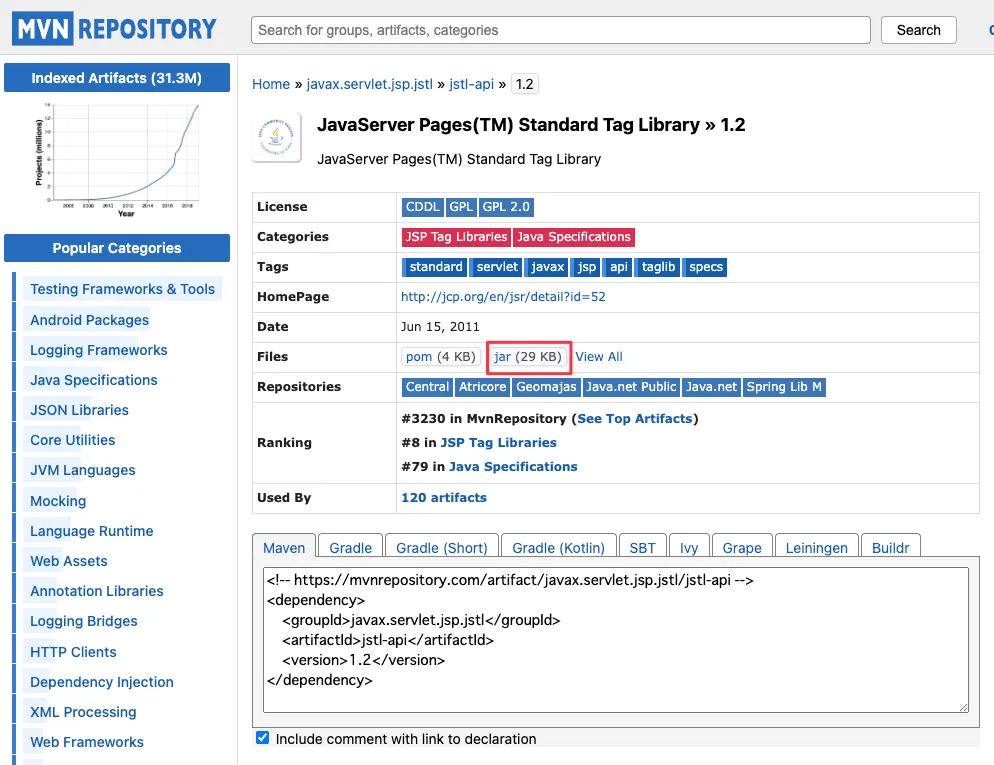Select the 1.2 version breadcrumb
The width and height of the screenshot is (994, 765).
coord(524,84)
